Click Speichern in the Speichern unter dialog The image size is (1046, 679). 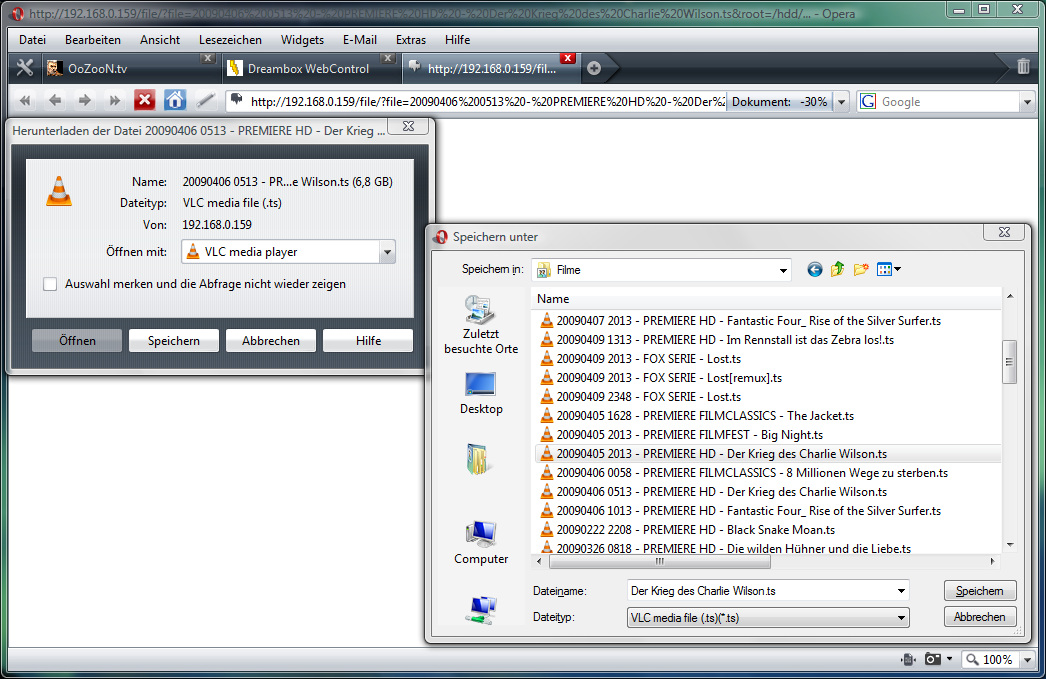[980, 591]
